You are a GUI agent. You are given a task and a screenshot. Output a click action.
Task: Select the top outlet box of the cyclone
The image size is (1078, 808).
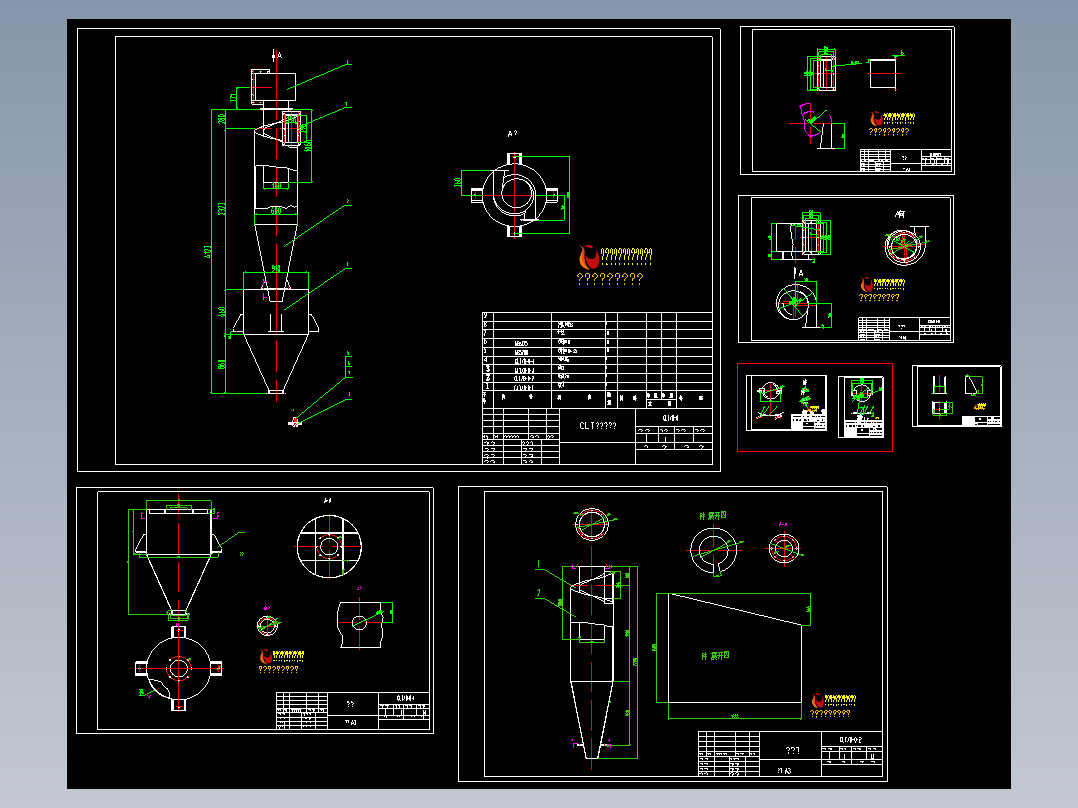click(x=274, y=88)
